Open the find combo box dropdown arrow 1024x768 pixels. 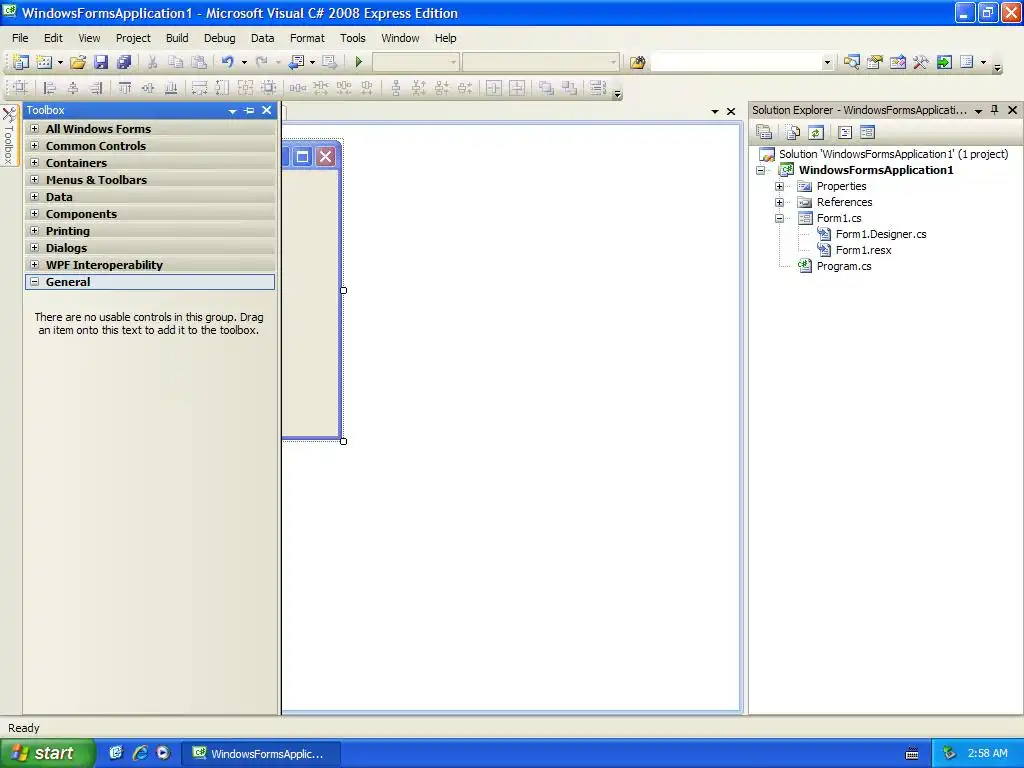pyautogui.click(x=827, y=62)
